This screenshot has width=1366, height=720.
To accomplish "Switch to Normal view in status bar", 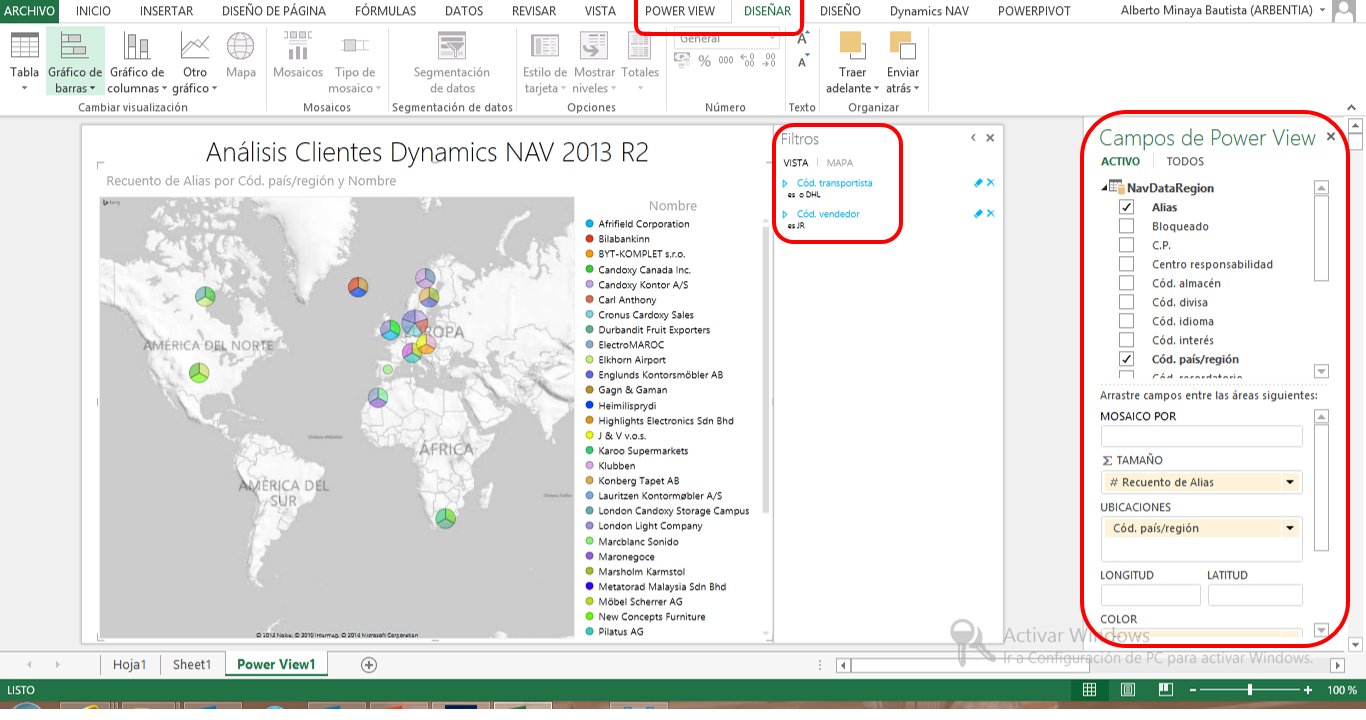I will point(1089,690).
